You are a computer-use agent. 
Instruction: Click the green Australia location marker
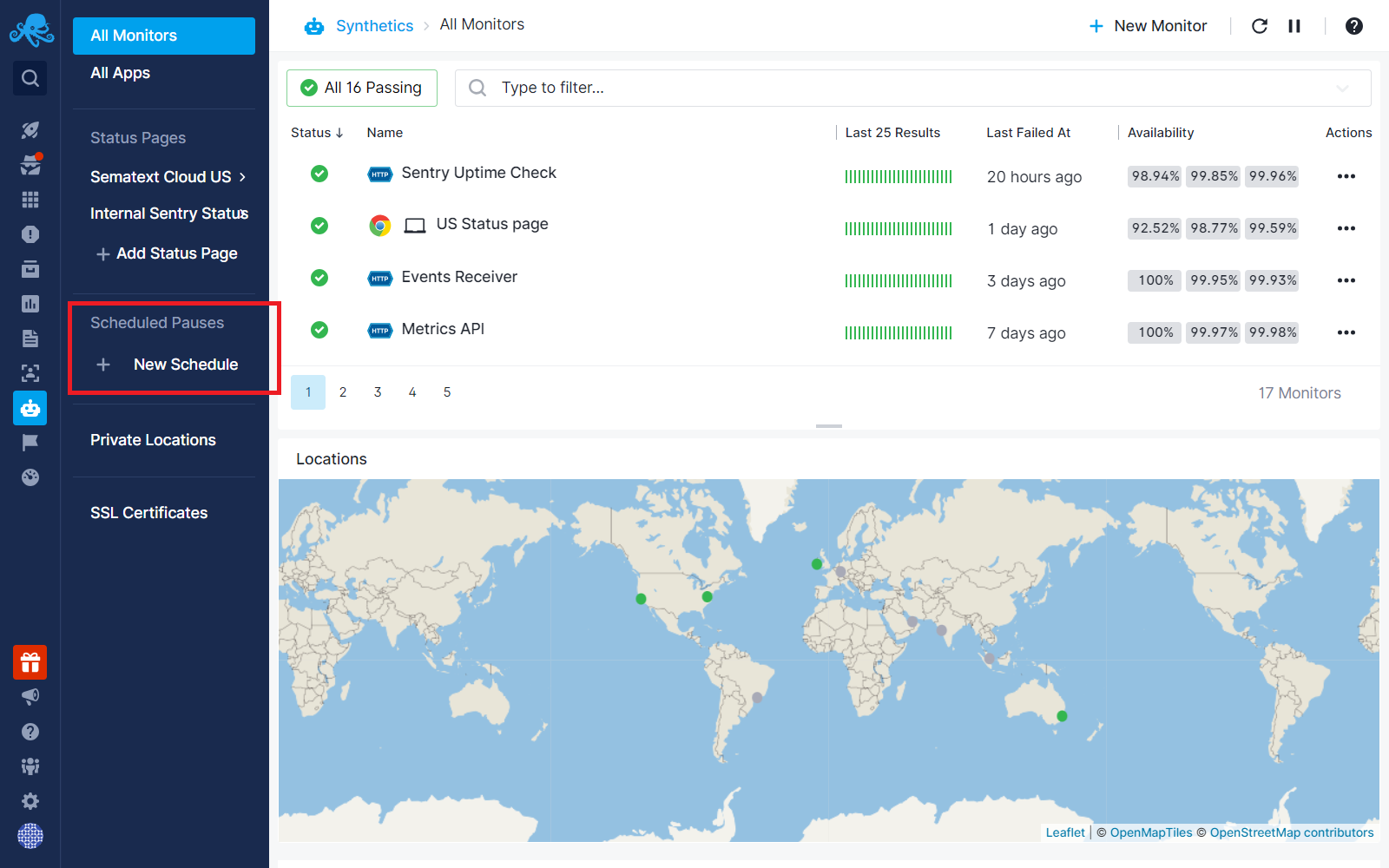1062,716
